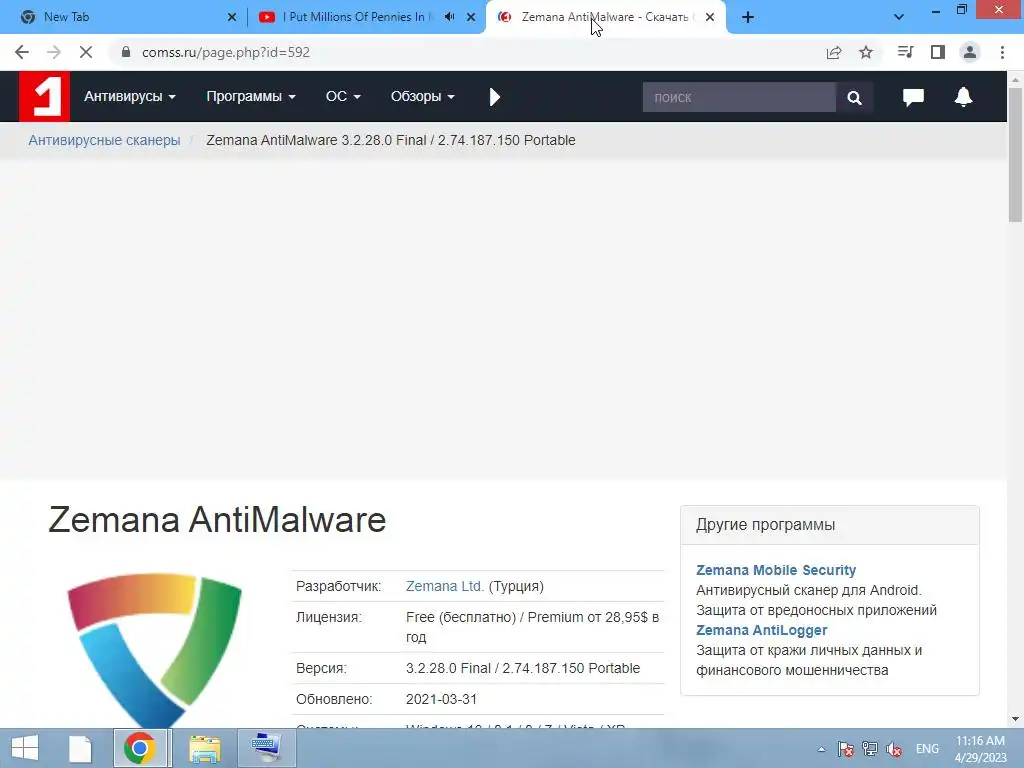Go back with the browser back arrow
Screen dimensions: 1024x768
click(x=22, y=52)
